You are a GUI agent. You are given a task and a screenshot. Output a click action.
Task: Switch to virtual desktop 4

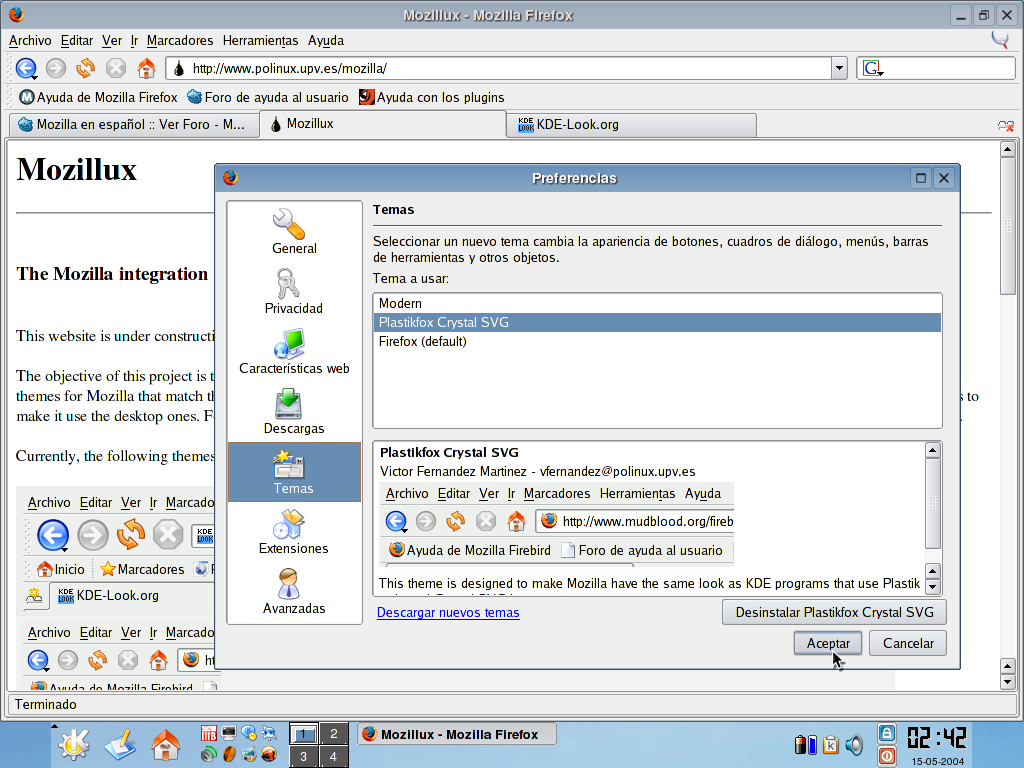click(333, 756)
